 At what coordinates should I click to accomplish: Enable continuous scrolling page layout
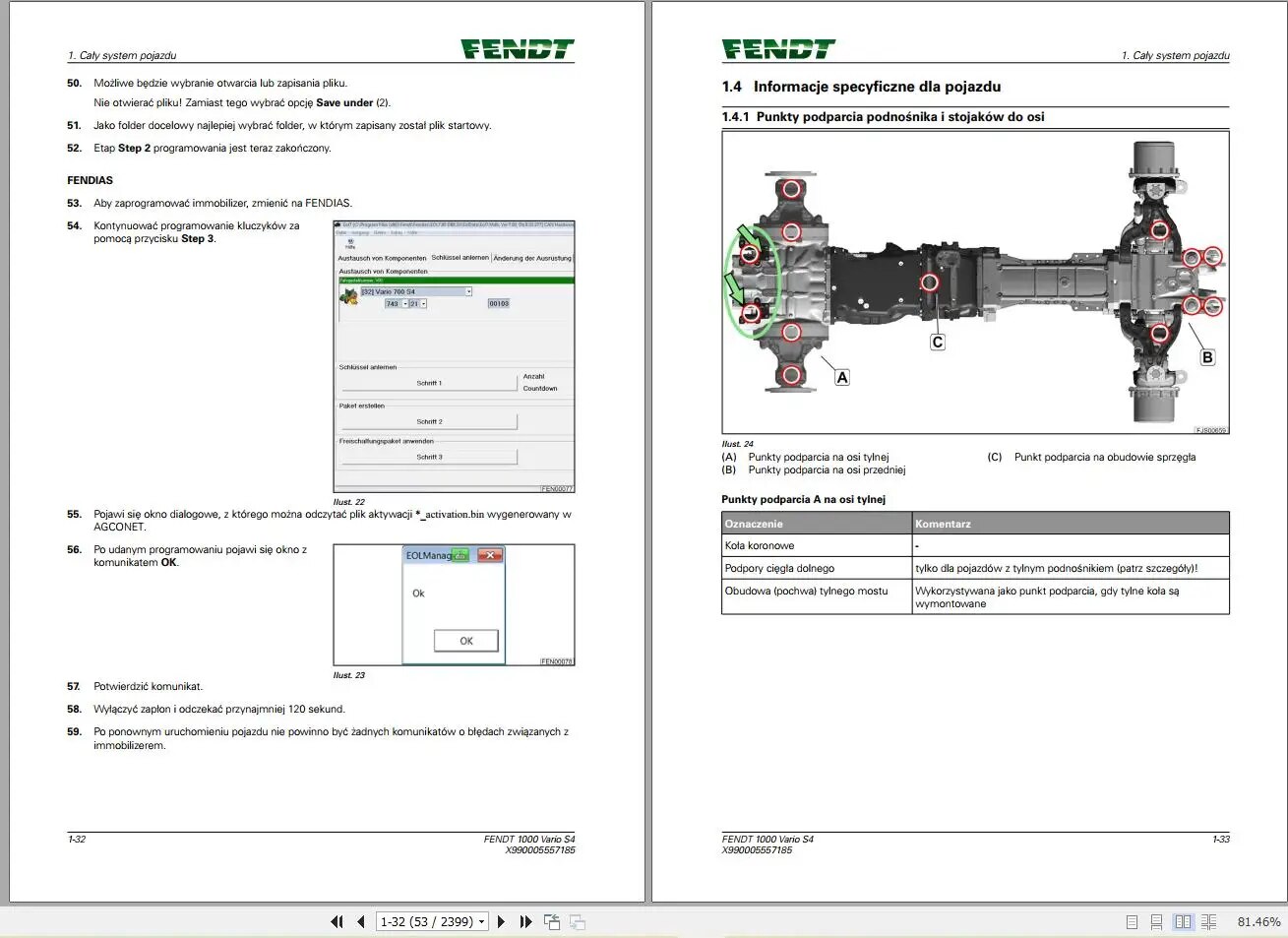[1157, 922]
